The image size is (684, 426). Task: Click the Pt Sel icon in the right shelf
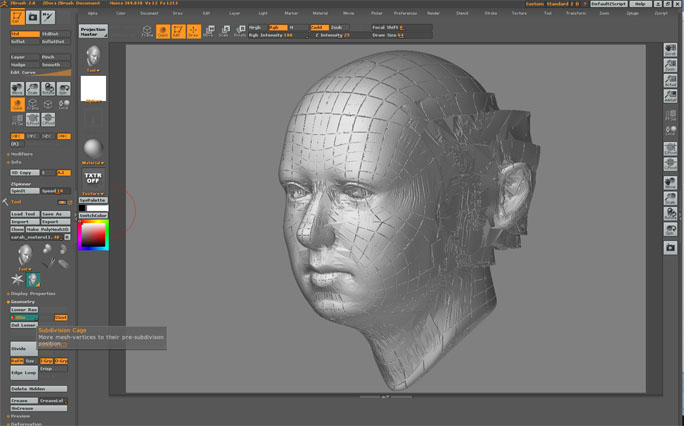[x=670, y=116]
